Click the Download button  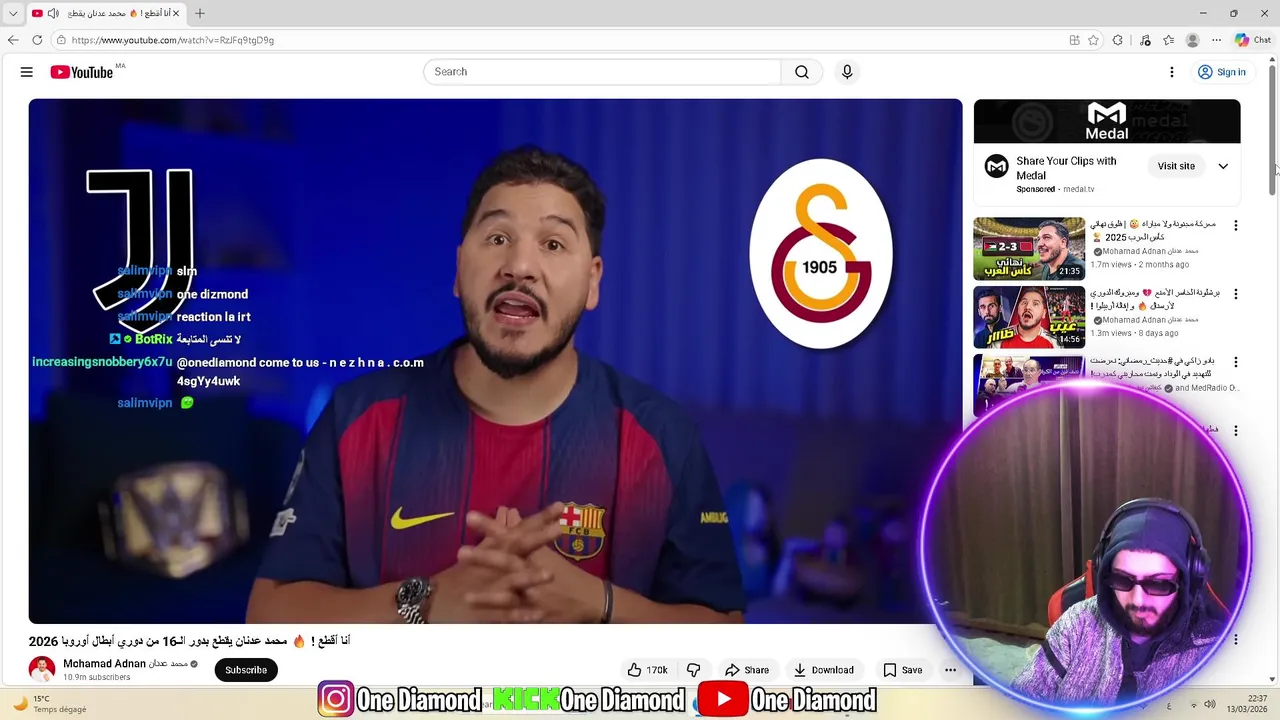823,670
